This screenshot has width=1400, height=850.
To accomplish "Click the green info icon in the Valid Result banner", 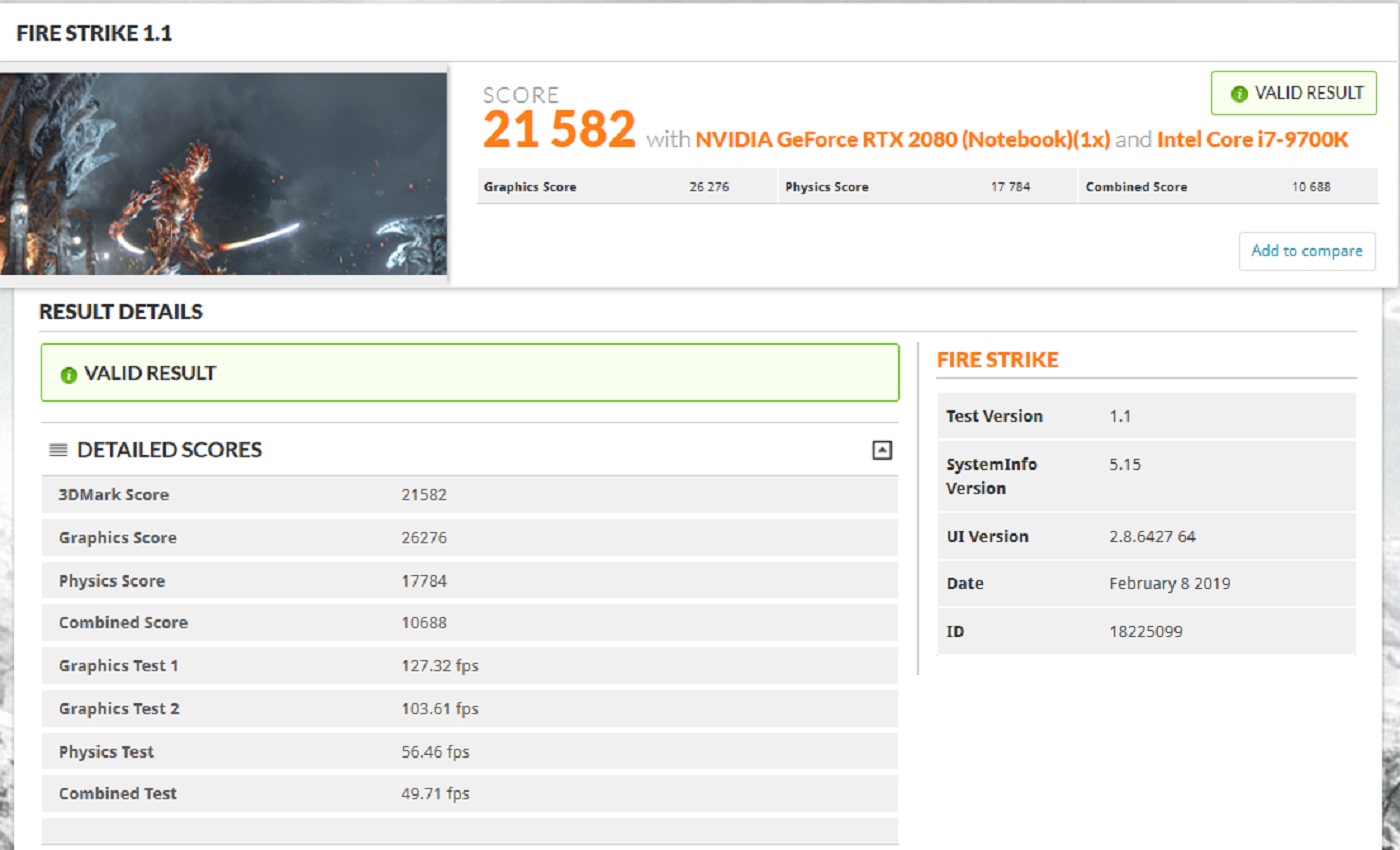I will point(69,375).
